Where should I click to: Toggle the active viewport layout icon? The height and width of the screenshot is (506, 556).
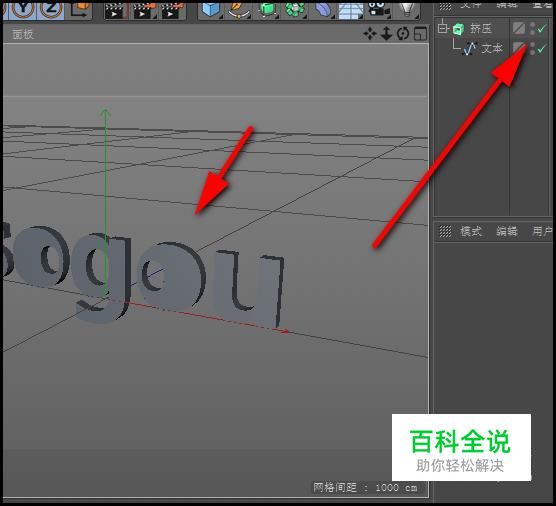(421, 34)
